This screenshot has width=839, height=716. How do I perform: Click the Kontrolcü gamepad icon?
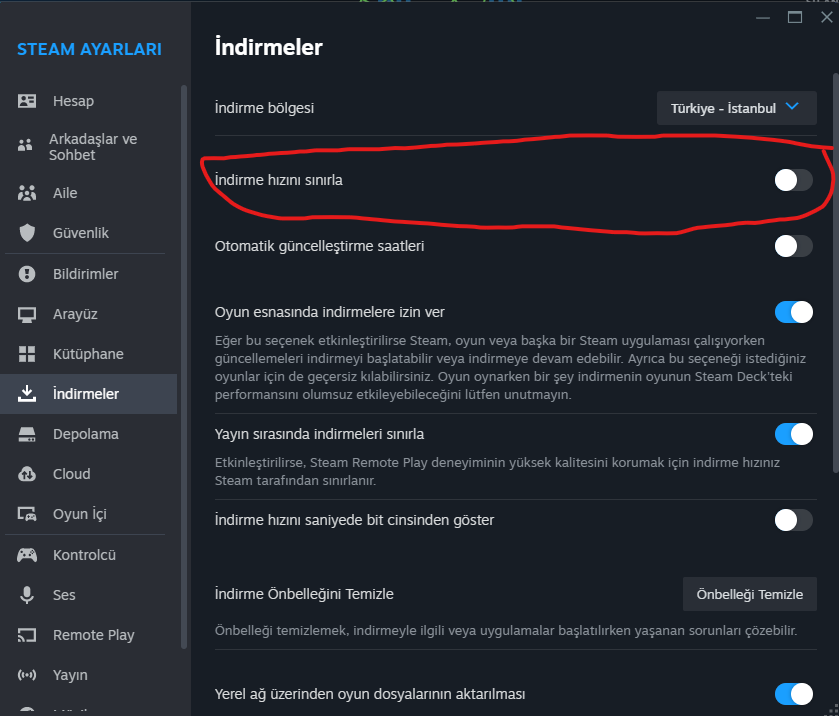point(27,555)
